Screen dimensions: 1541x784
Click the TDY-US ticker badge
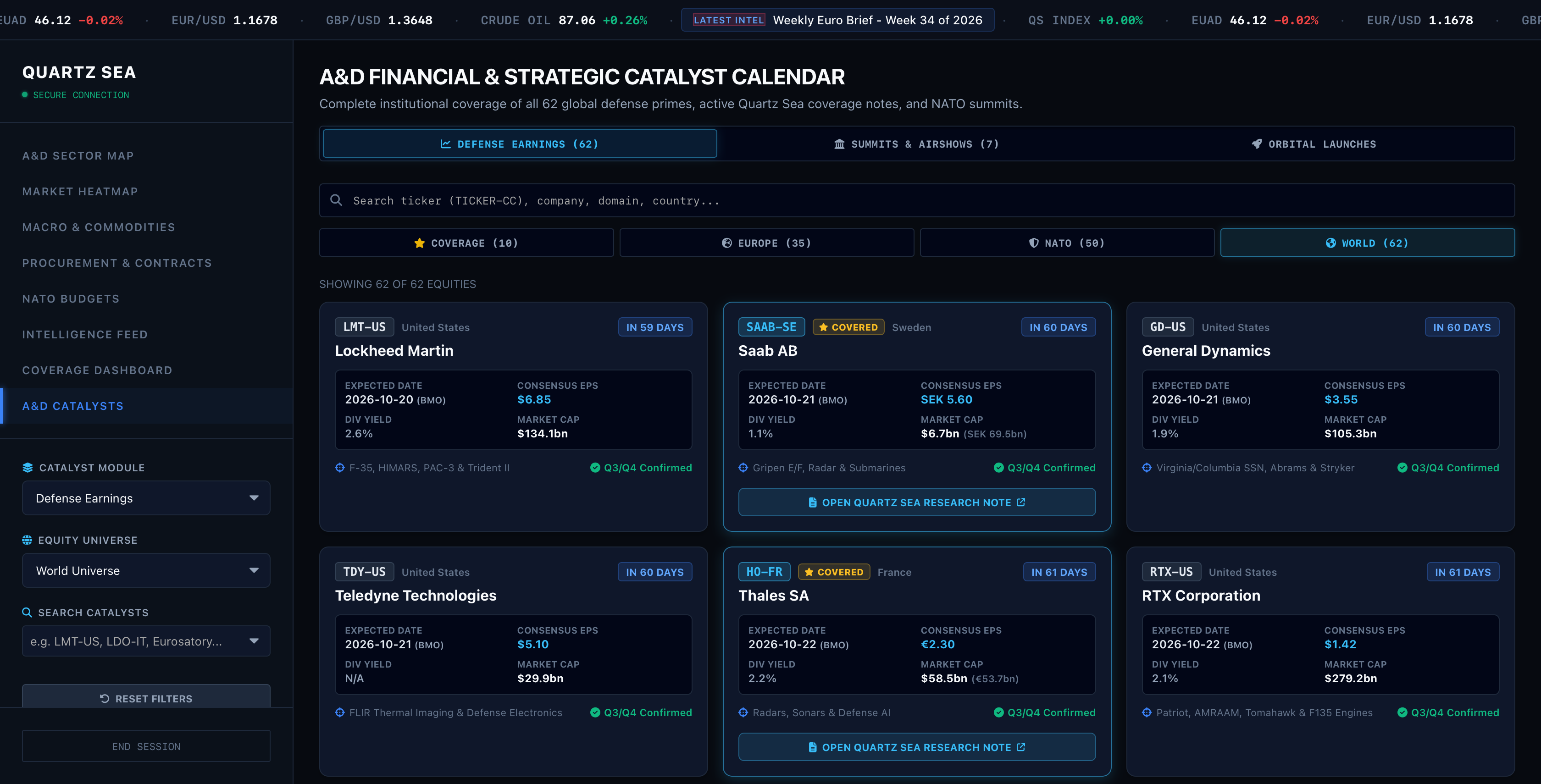click(364, 572)
